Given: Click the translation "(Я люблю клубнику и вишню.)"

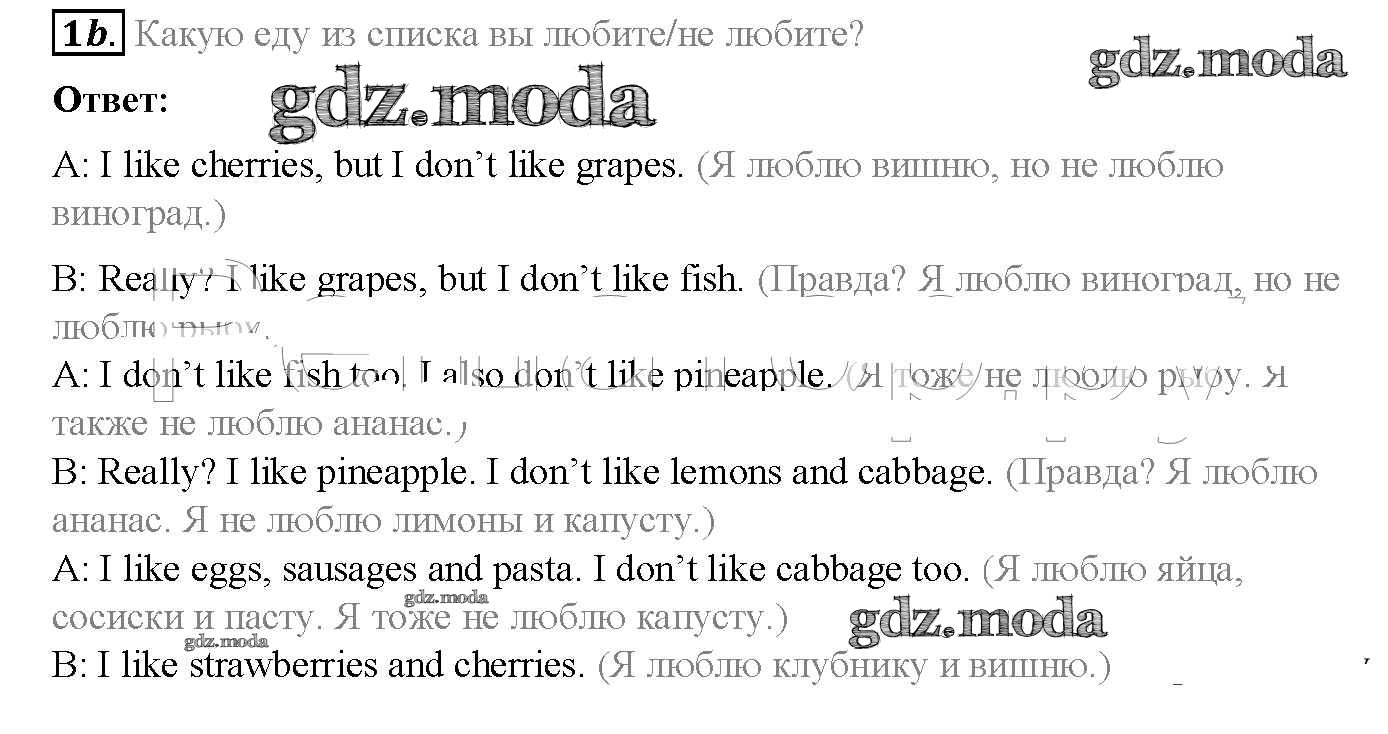Looking at the screenshot, I should 855,666.
